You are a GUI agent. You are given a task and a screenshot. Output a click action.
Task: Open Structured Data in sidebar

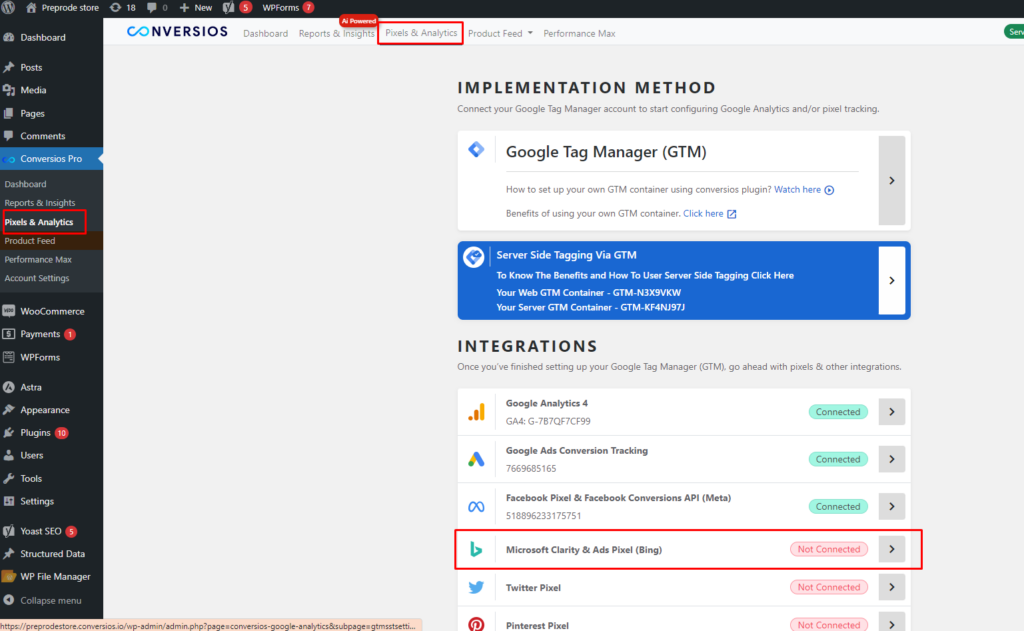pos(51,554)
